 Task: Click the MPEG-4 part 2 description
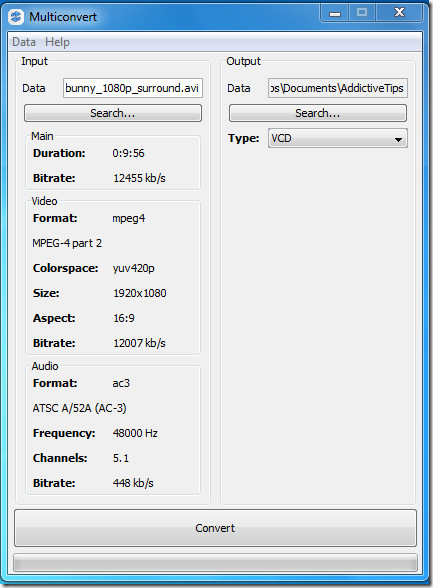pyautogui.click(x=67, y=243)
